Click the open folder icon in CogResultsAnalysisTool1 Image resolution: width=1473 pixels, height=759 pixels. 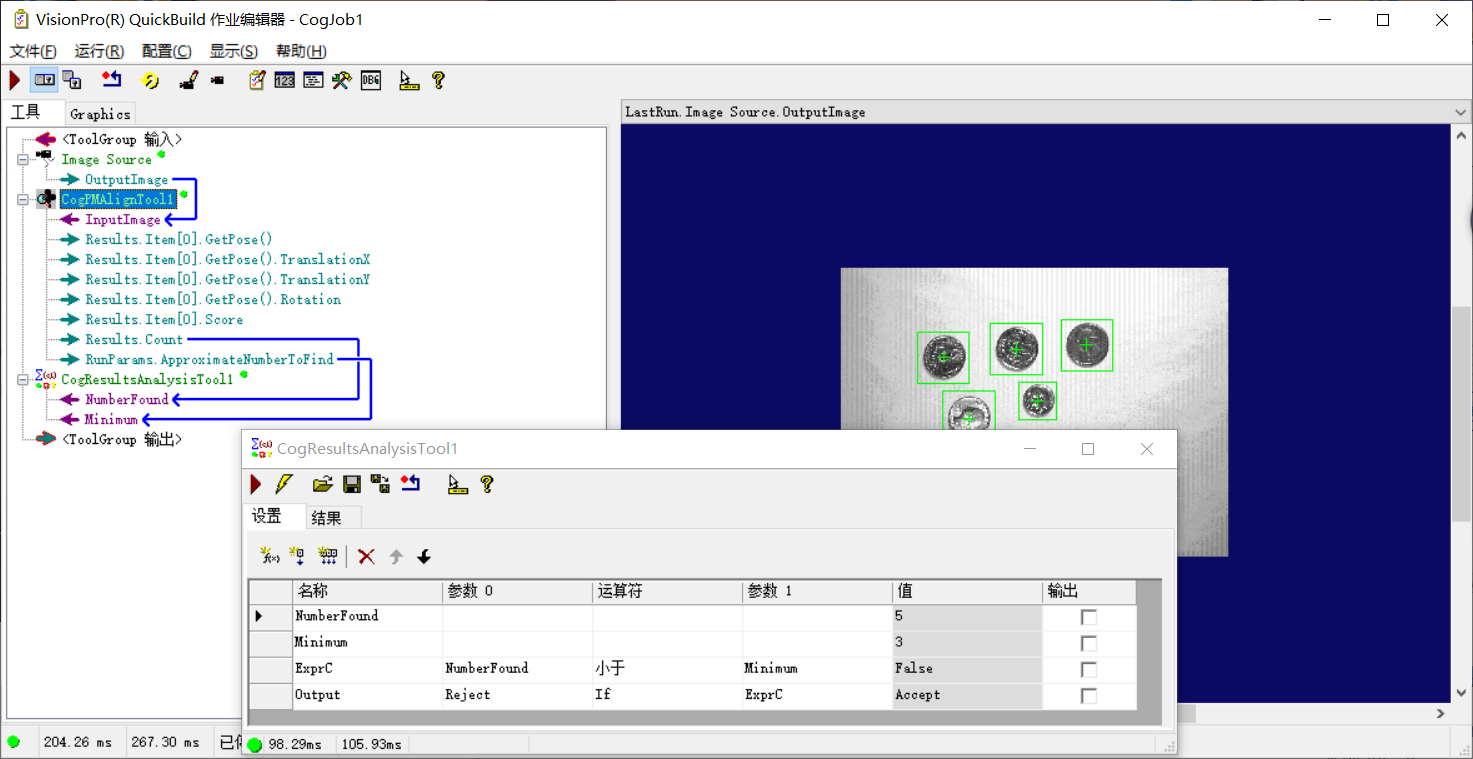(322, 485)
